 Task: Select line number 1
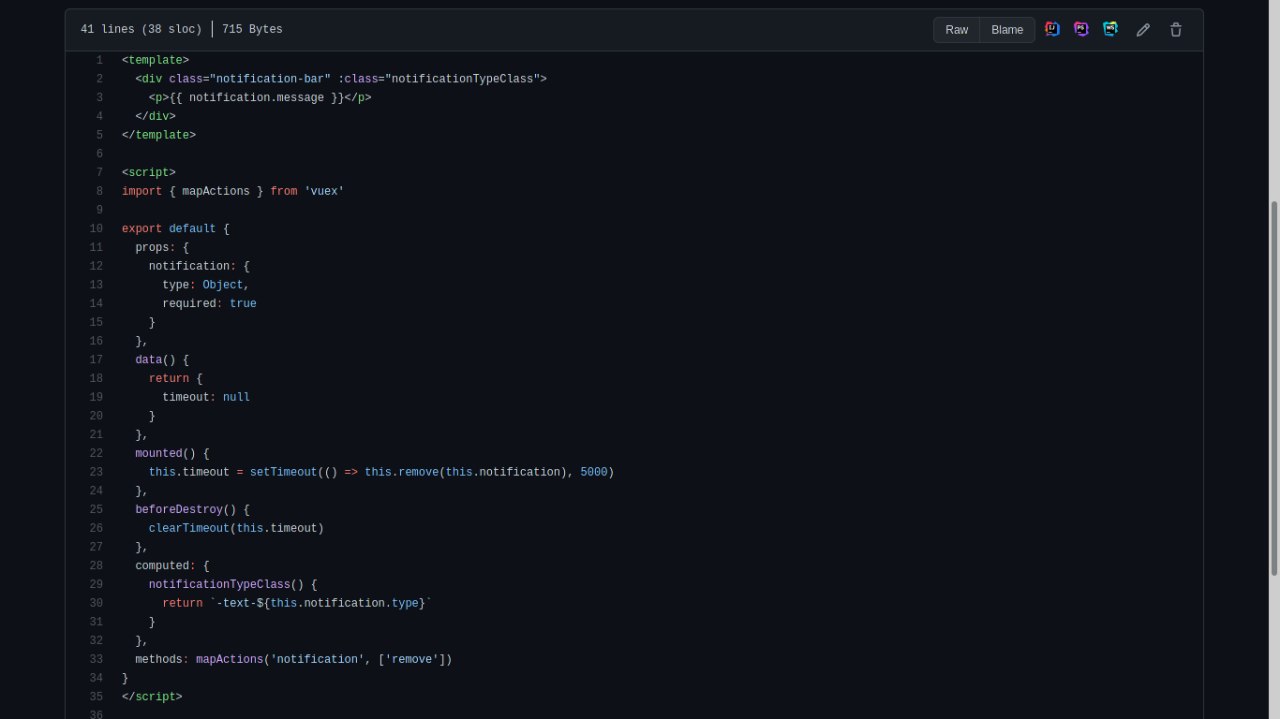99,60
